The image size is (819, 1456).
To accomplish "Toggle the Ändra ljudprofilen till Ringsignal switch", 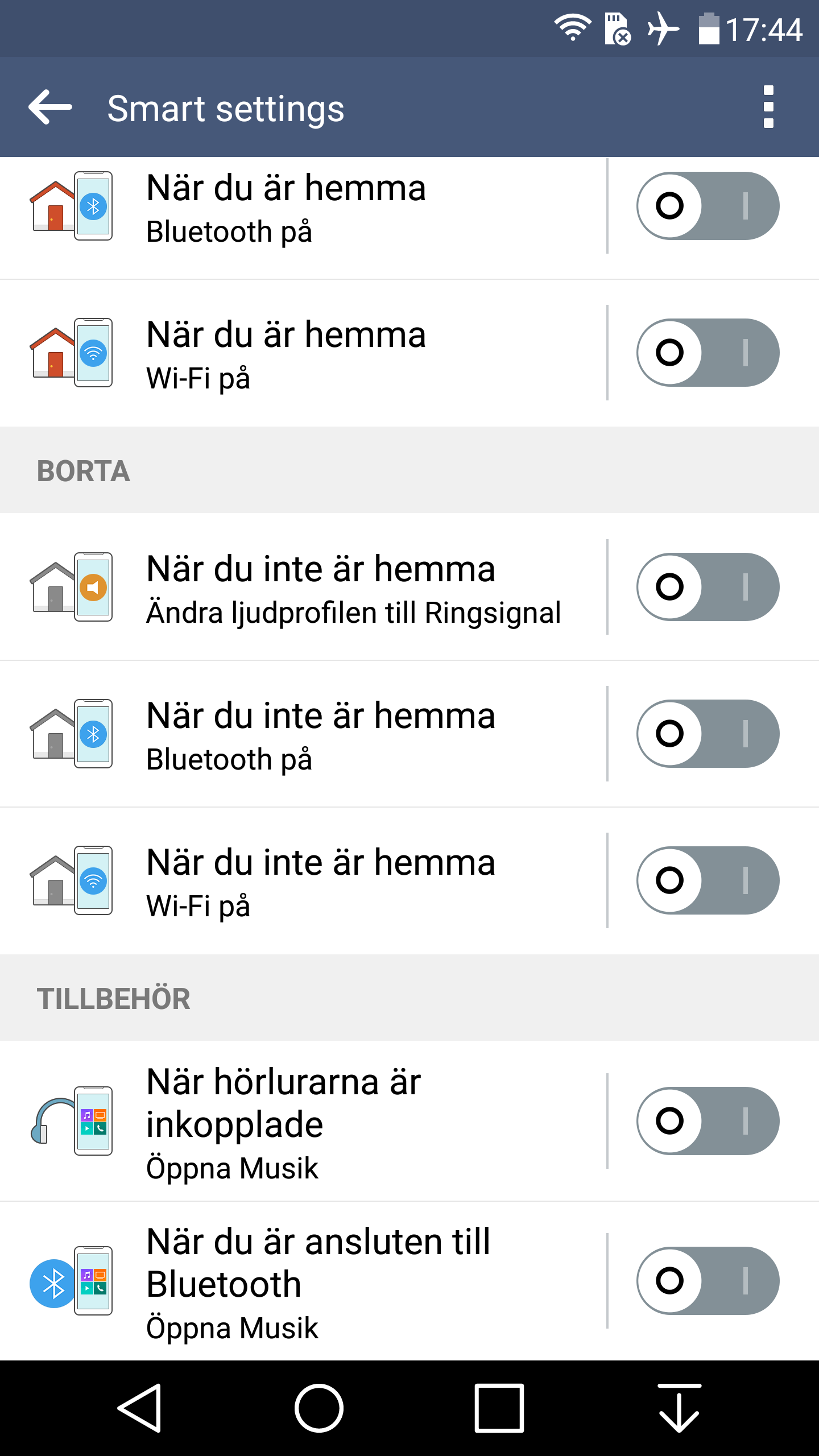I will [708, 587].
